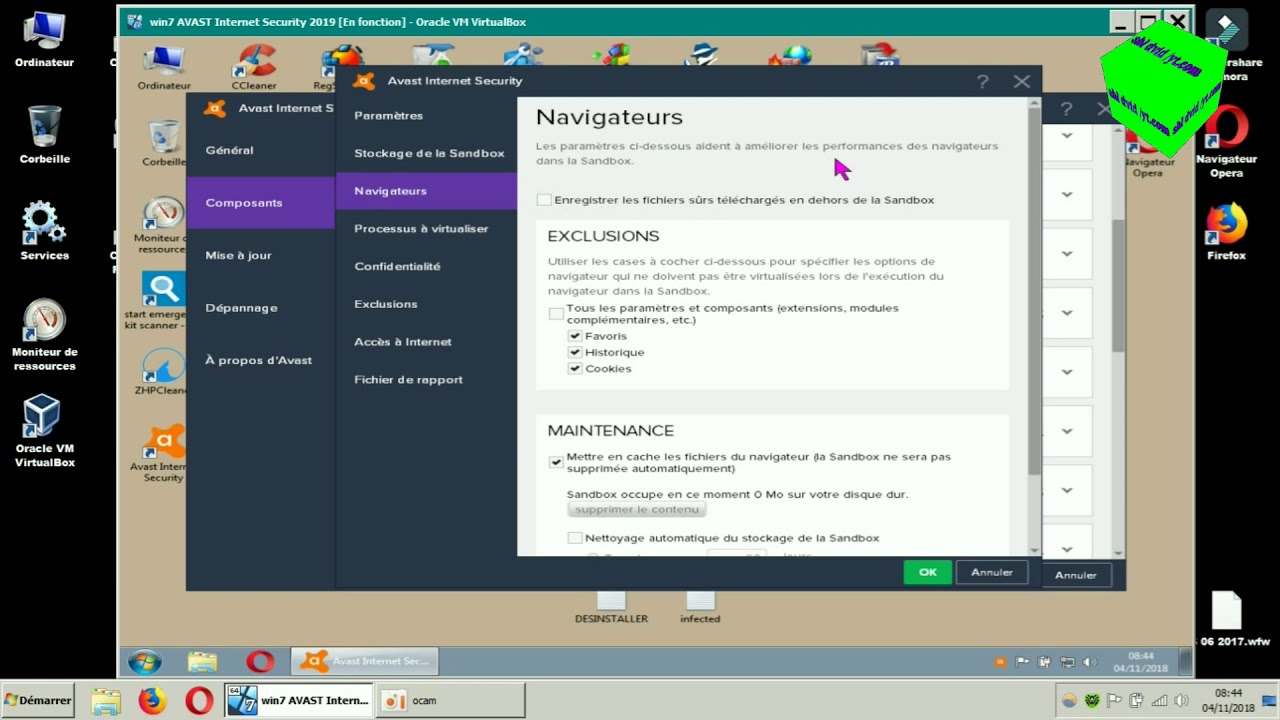The image size is (1280, 720).
Task: Open Explorer from the VM taskbar
Action: pos(202,662)
